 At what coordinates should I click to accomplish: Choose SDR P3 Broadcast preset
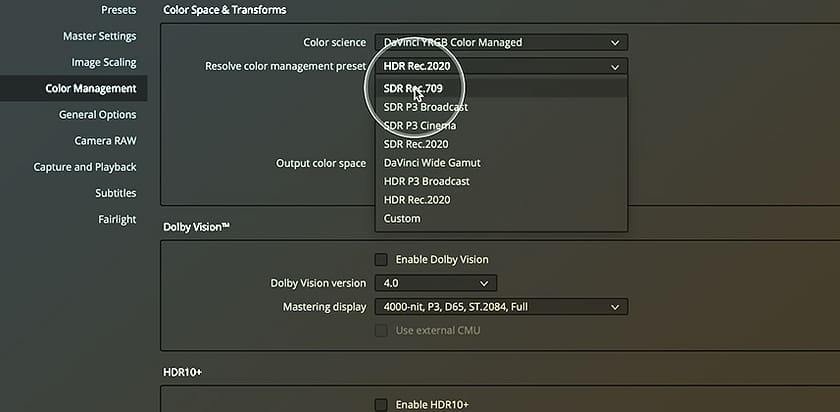(501, 107)
